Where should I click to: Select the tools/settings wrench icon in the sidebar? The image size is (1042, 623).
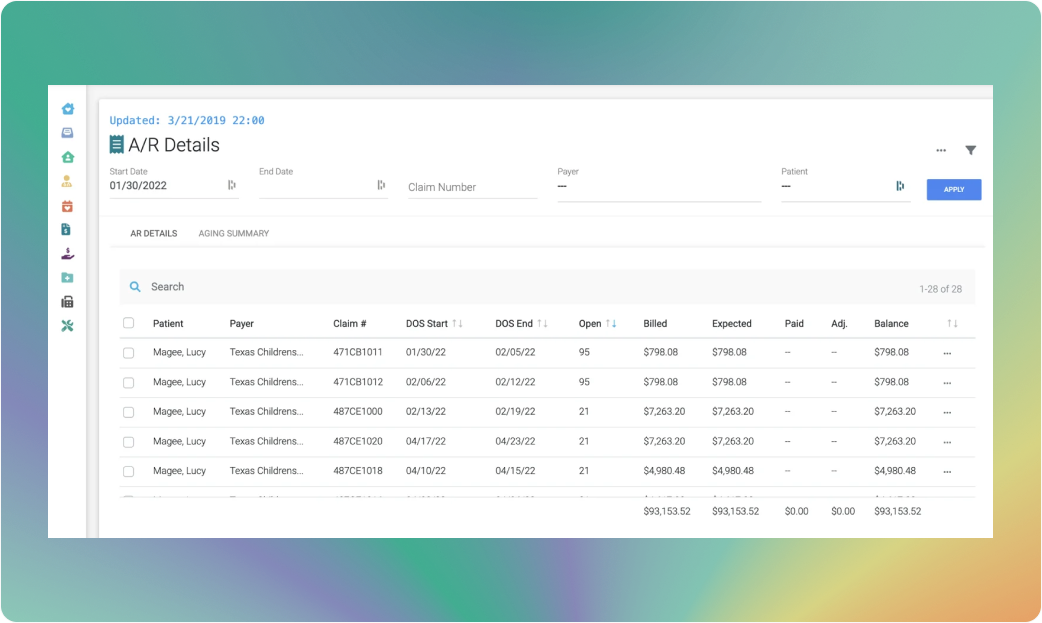click(67, 325)
